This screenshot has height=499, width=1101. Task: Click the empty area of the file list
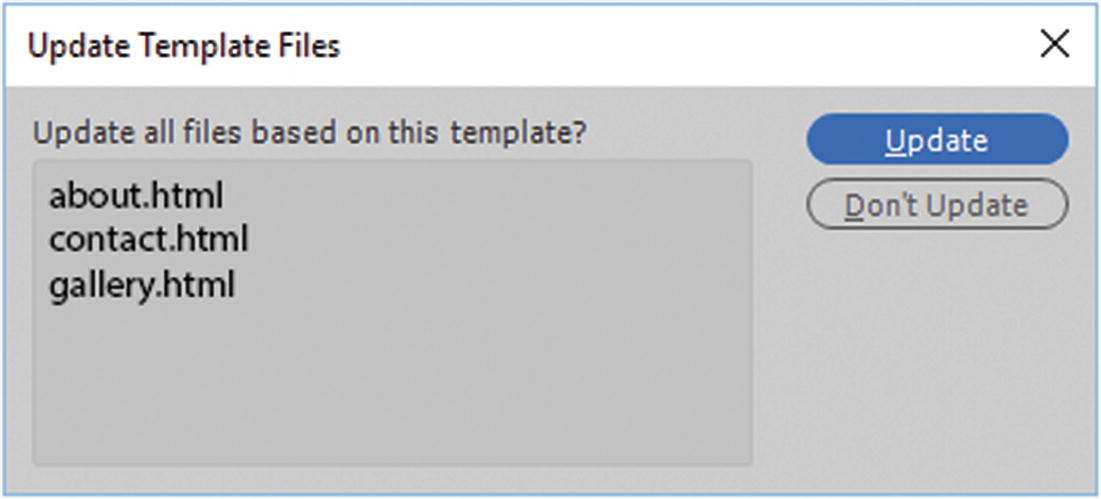click(x=392, y=390)
